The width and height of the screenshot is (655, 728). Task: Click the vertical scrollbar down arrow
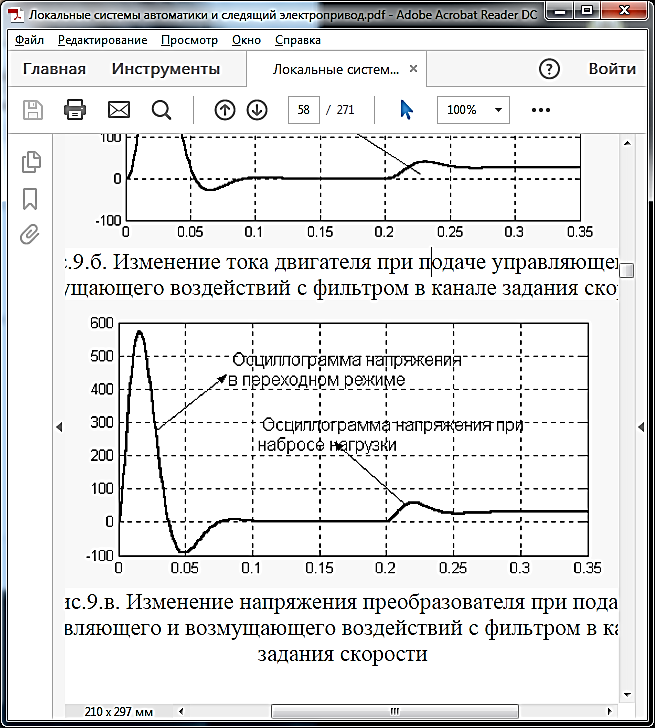click(627, 695)
